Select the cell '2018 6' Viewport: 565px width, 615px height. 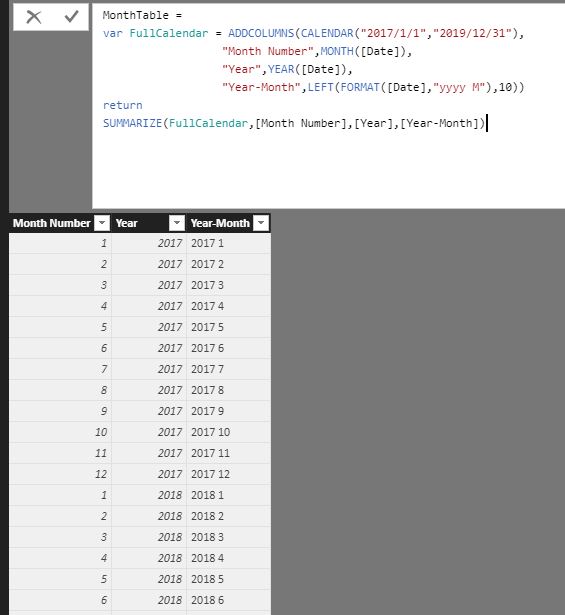(x=228, y=600)
